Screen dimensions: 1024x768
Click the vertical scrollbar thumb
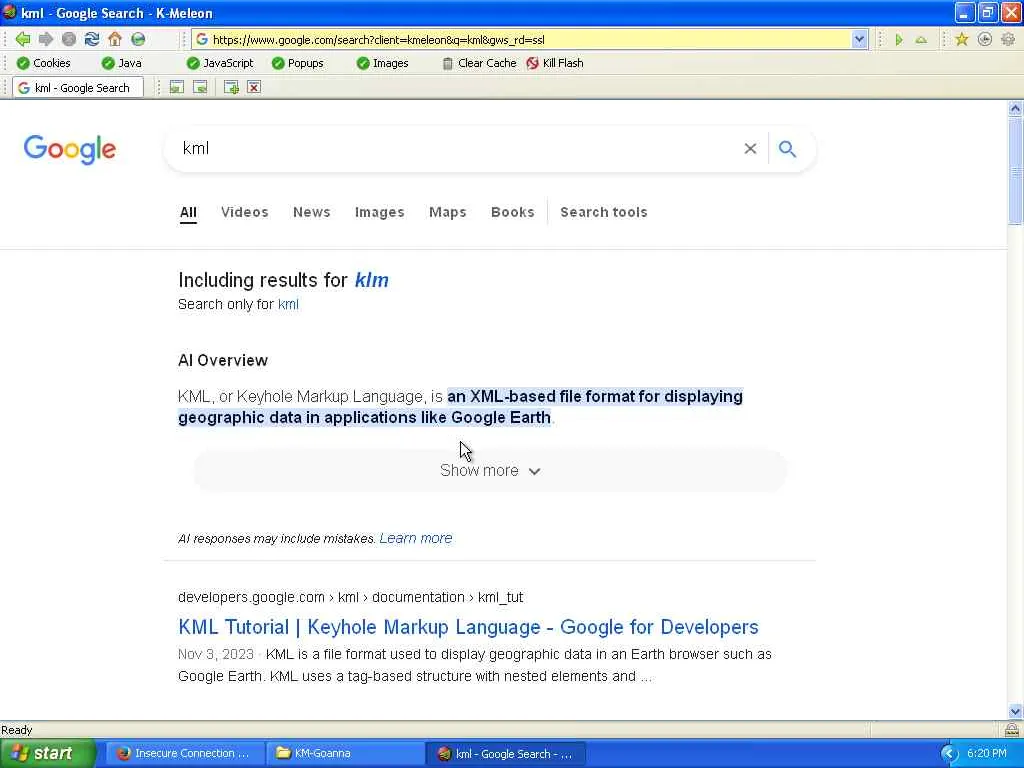tap(1015, 170)
